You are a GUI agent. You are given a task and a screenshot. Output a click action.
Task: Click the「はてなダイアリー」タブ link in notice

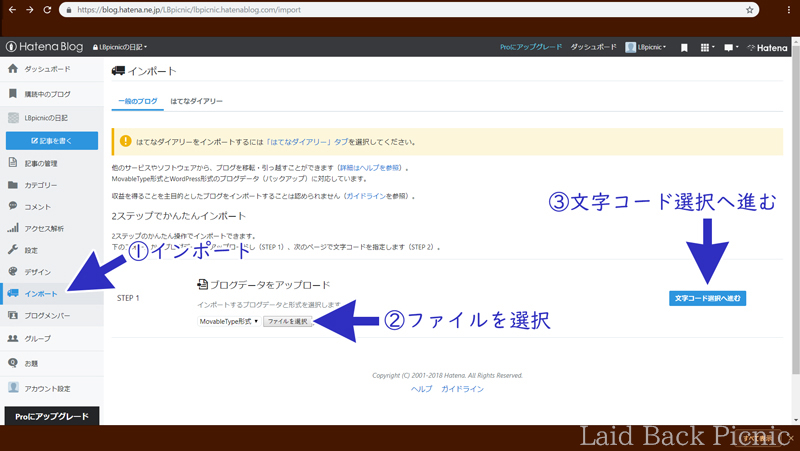click(x=307, y=142)
